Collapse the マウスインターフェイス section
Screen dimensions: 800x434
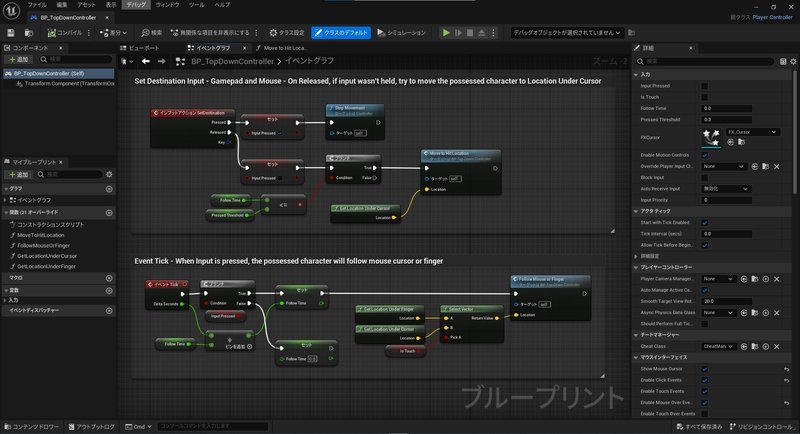tap(636, 358)
